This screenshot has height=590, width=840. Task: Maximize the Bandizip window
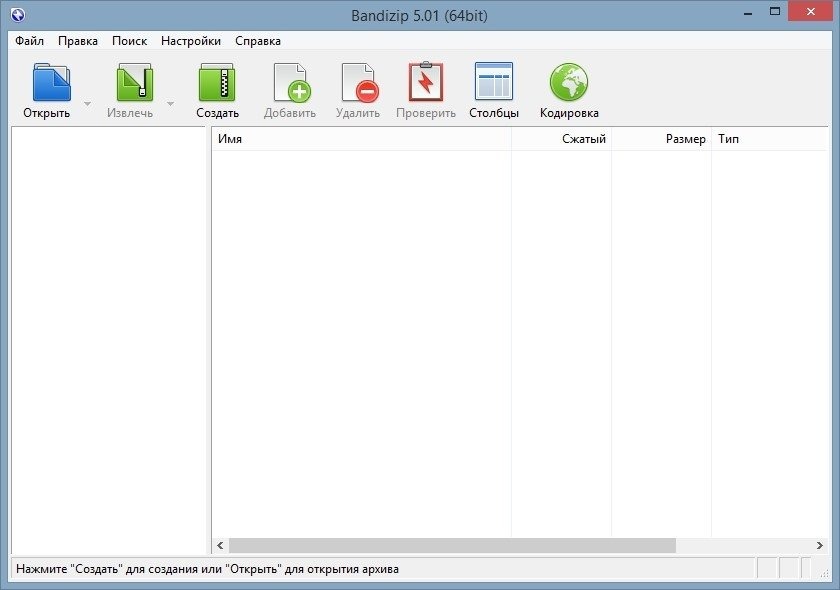pyautogui.click(x=775, y=12)
